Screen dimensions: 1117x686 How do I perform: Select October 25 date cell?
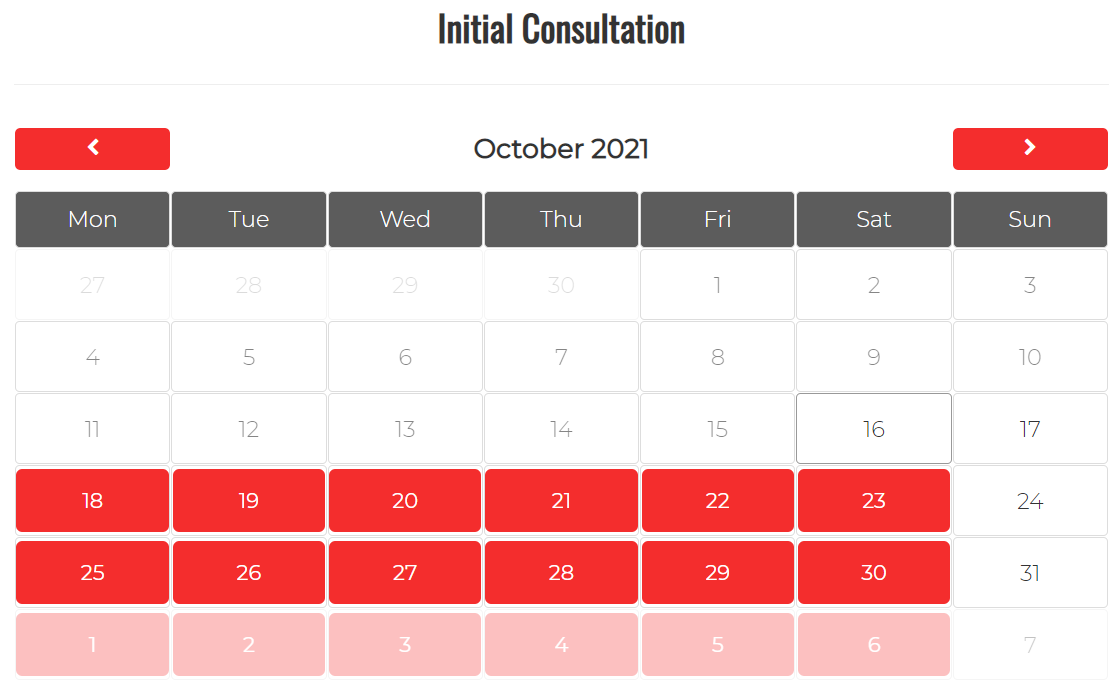click(92, 572)
